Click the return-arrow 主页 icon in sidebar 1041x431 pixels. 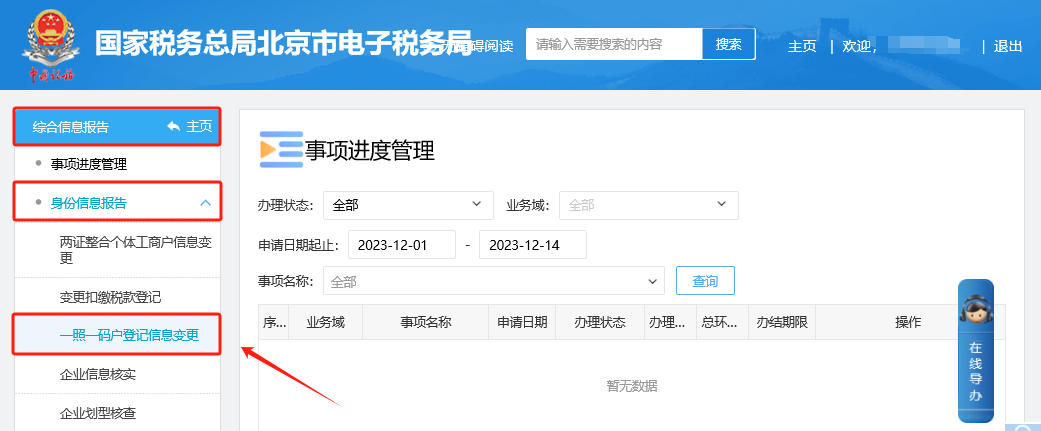tap(175, 126)
